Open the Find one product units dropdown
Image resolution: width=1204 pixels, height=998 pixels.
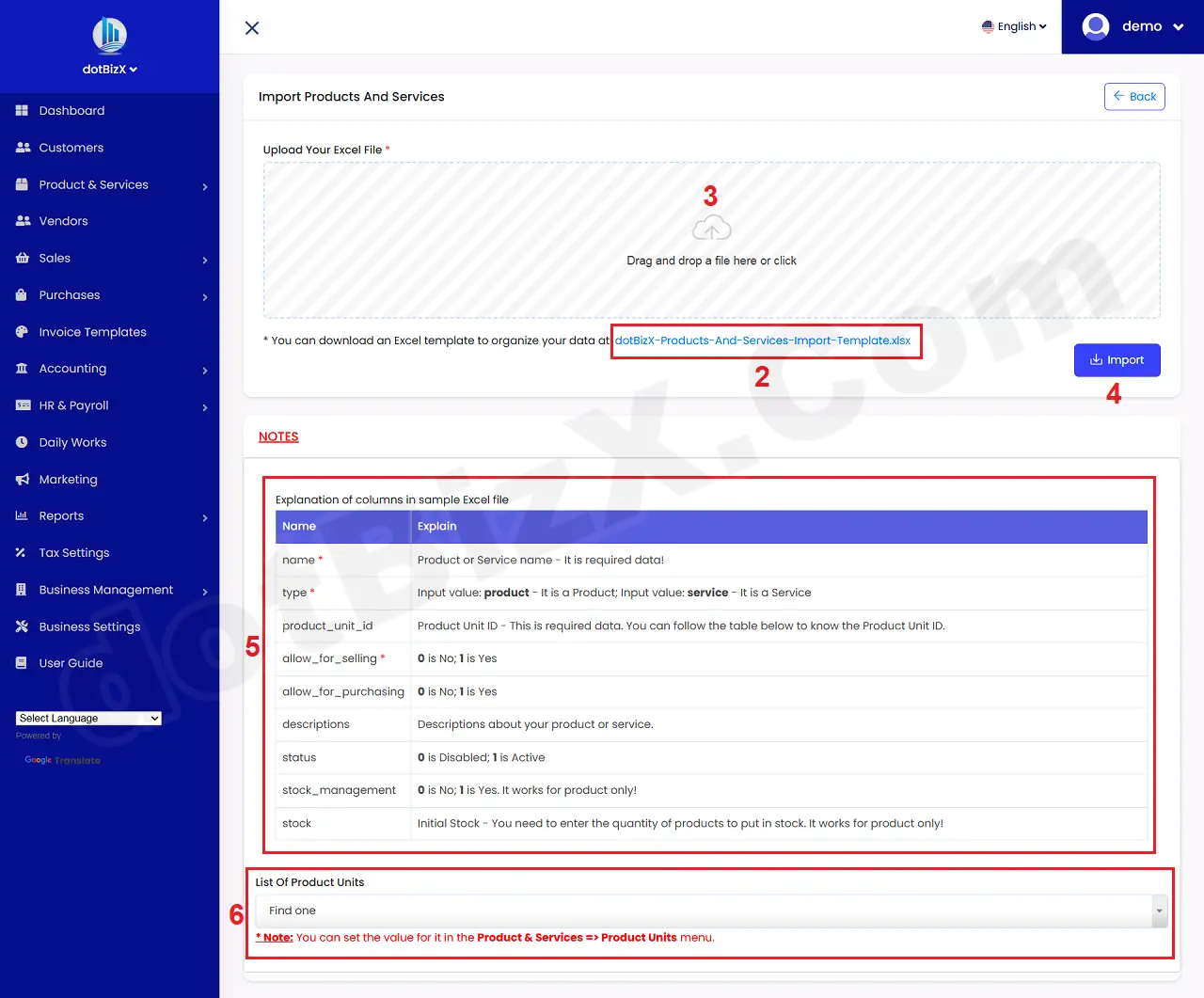(x=712, y=911)
